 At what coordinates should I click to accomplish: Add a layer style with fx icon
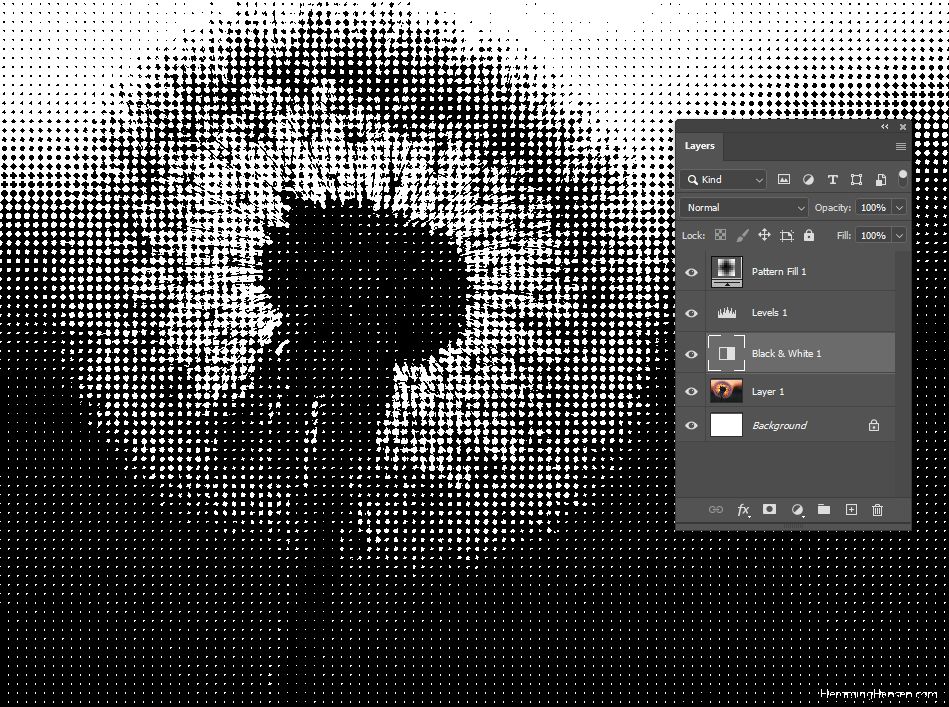pos(743,510)
